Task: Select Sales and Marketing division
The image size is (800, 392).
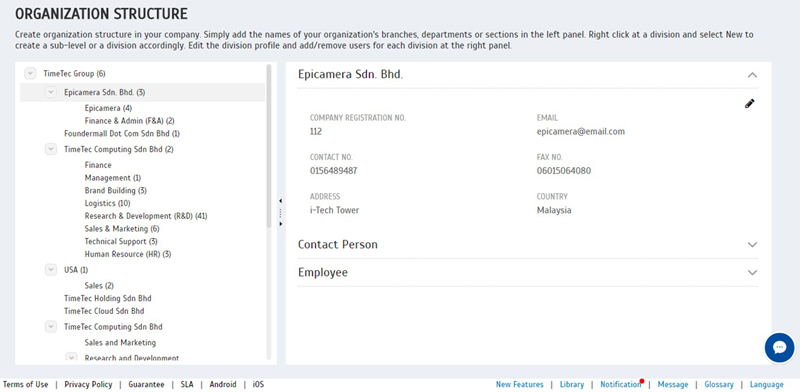Action: [x=120, y=342]
